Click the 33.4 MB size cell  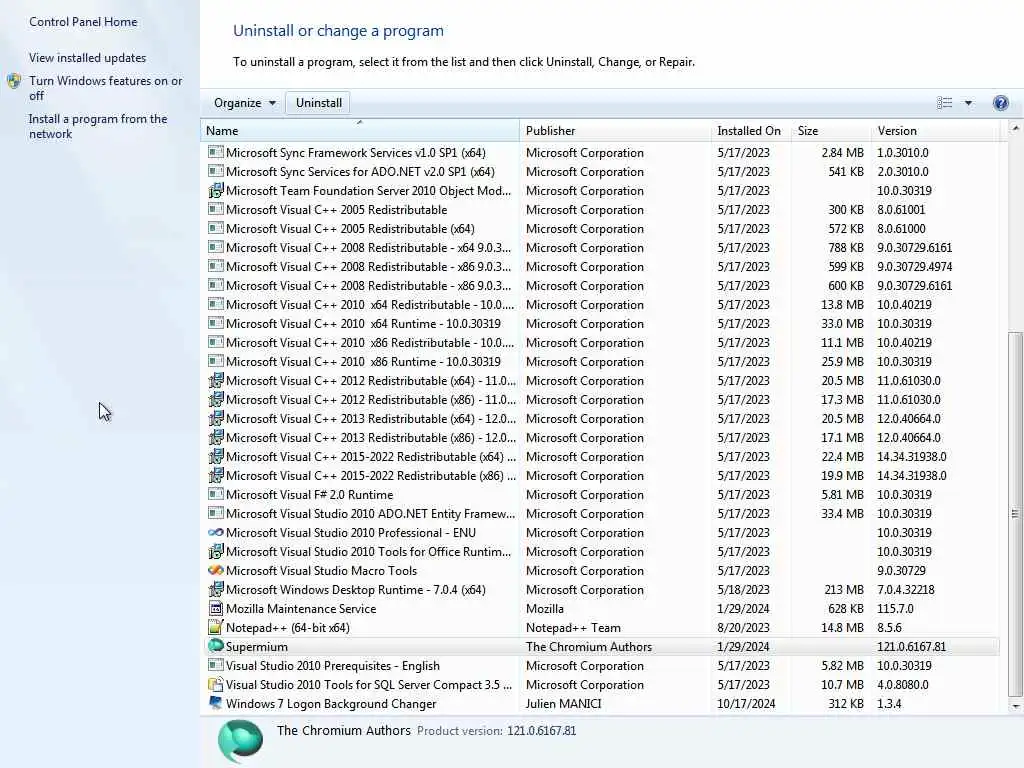tap(842, 513)
